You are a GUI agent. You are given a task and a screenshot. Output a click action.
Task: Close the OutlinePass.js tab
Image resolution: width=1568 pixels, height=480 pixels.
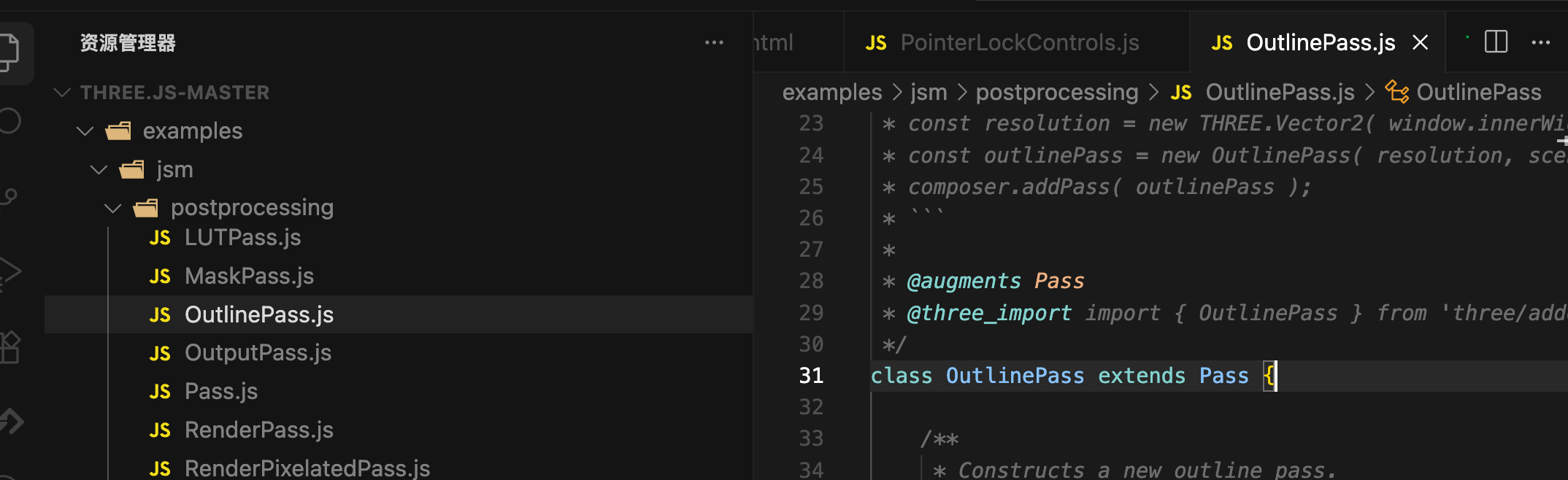coord(1420,42)
